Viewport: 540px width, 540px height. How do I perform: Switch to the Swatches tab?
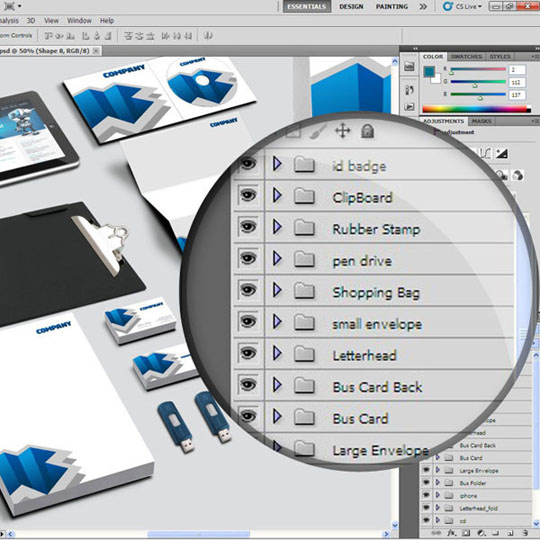pyautogui.click(x=466, y=56)
